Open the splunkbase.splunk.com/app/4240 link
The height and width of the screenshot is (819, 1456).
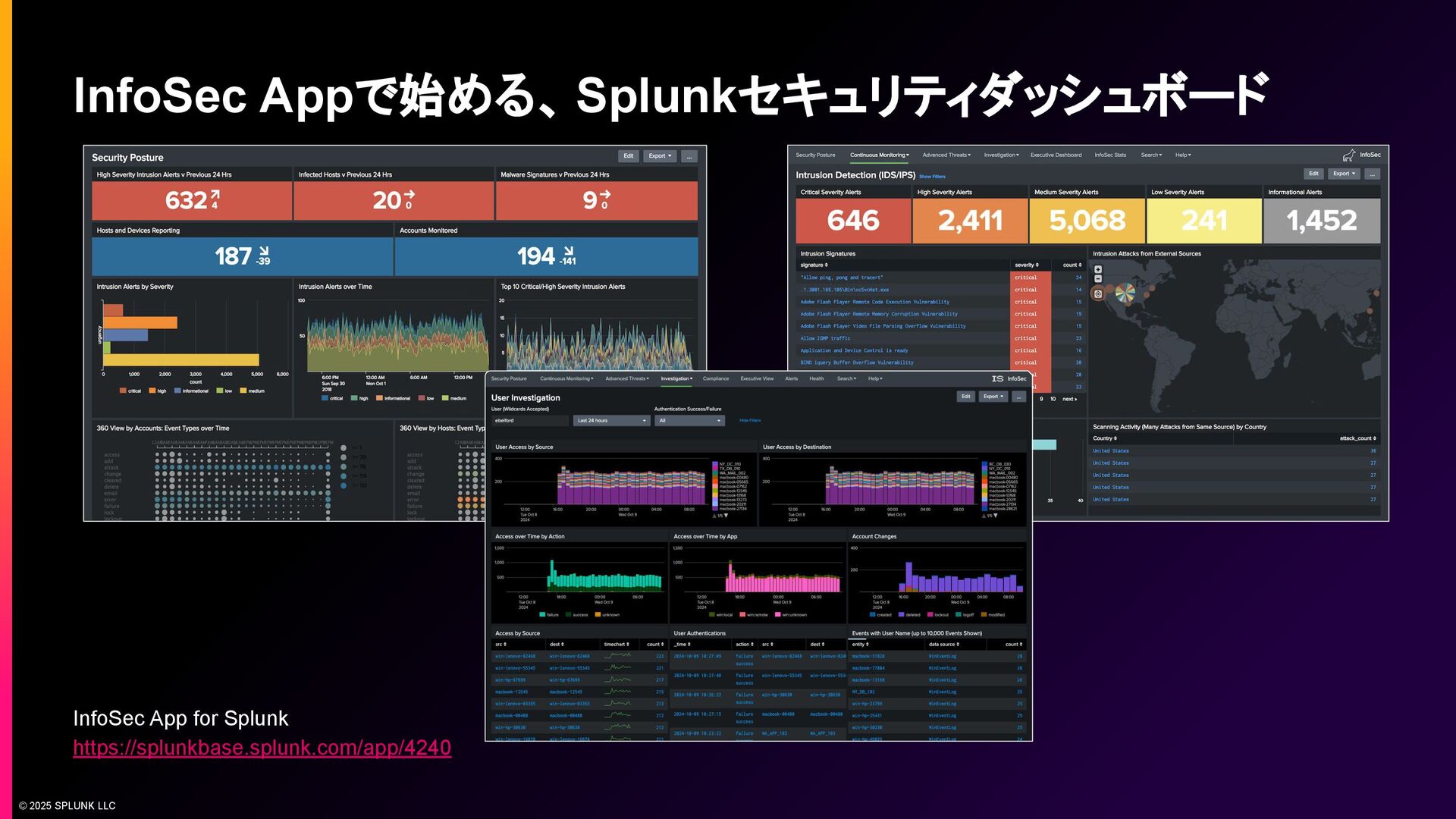(x=262, y=748)
